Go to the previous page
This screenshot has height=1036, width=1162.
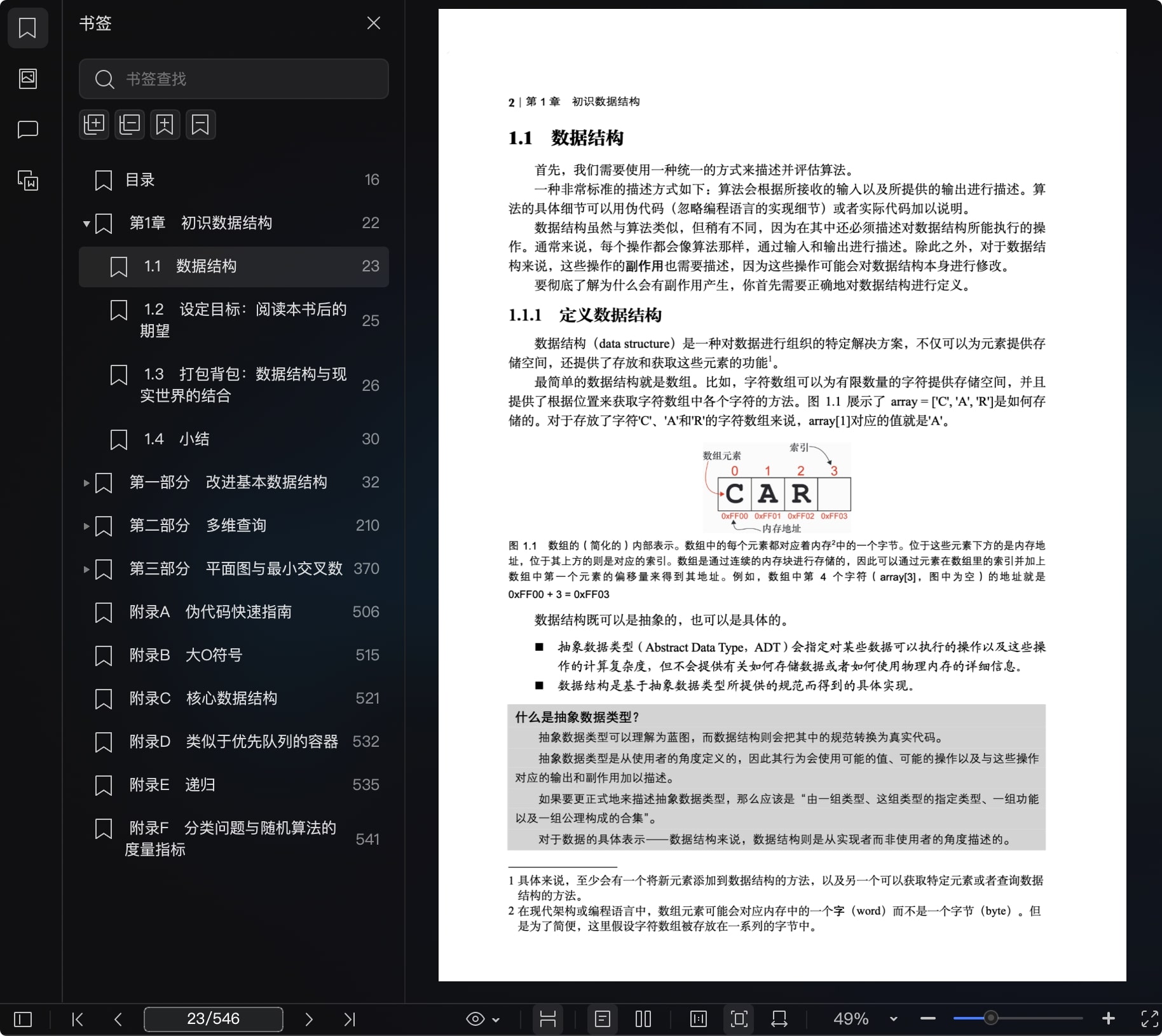click(118, 1019)
